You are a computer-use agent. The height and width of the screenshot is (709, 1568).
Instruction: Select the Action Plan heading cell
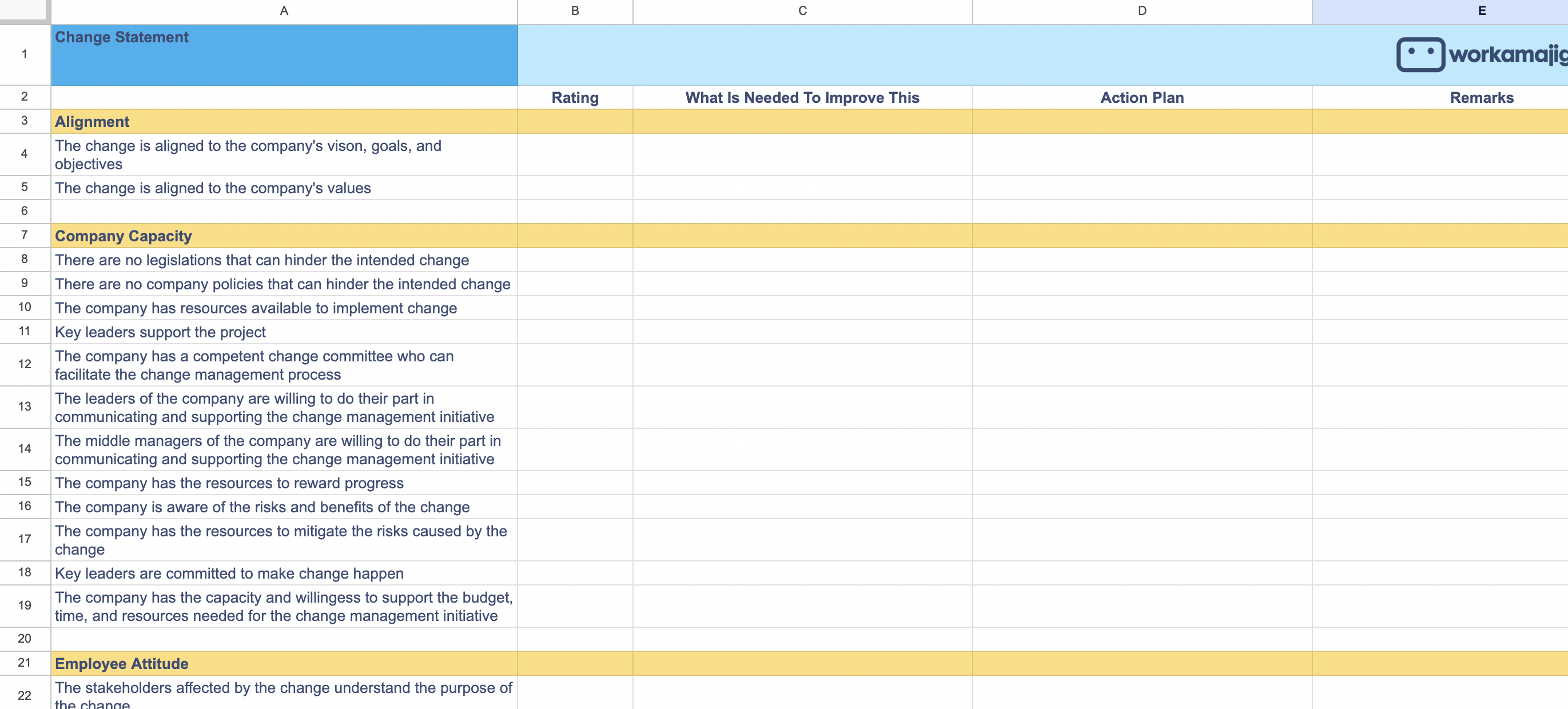pyautogui.click(x=1143, y=97)
